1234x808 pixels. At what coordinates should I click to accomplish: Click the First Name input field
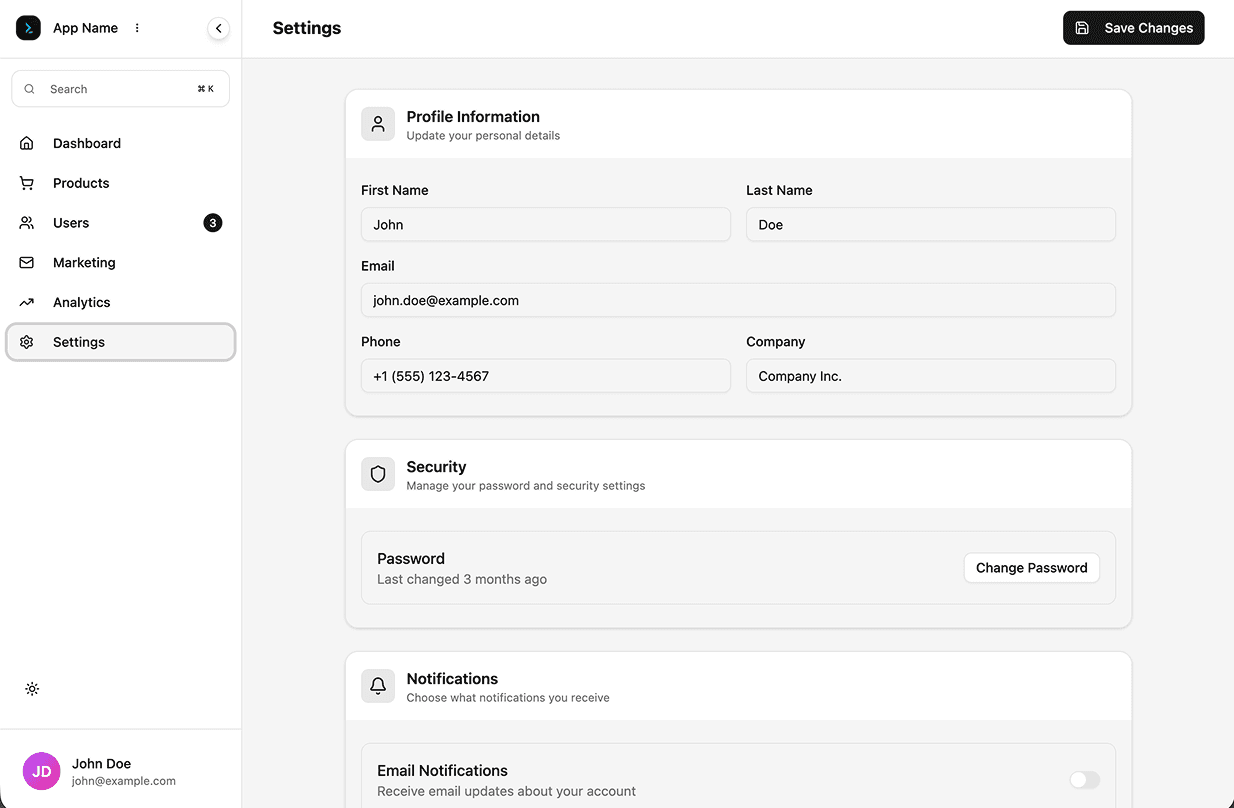click(545, 225)
